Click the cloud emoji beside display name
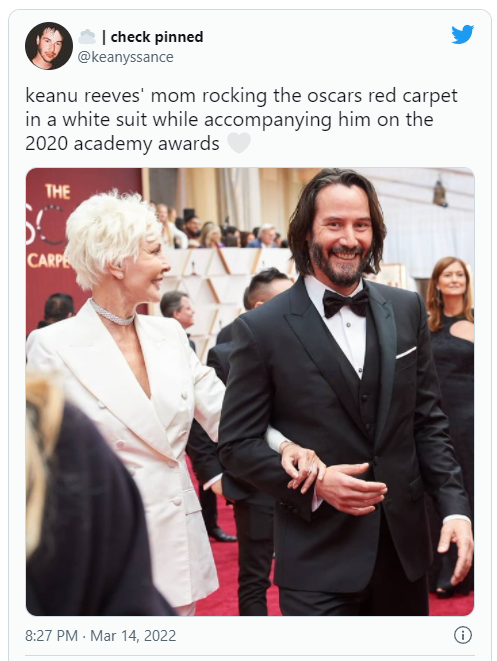This screenshot has width=497, height=661. [x=87, y=37]
